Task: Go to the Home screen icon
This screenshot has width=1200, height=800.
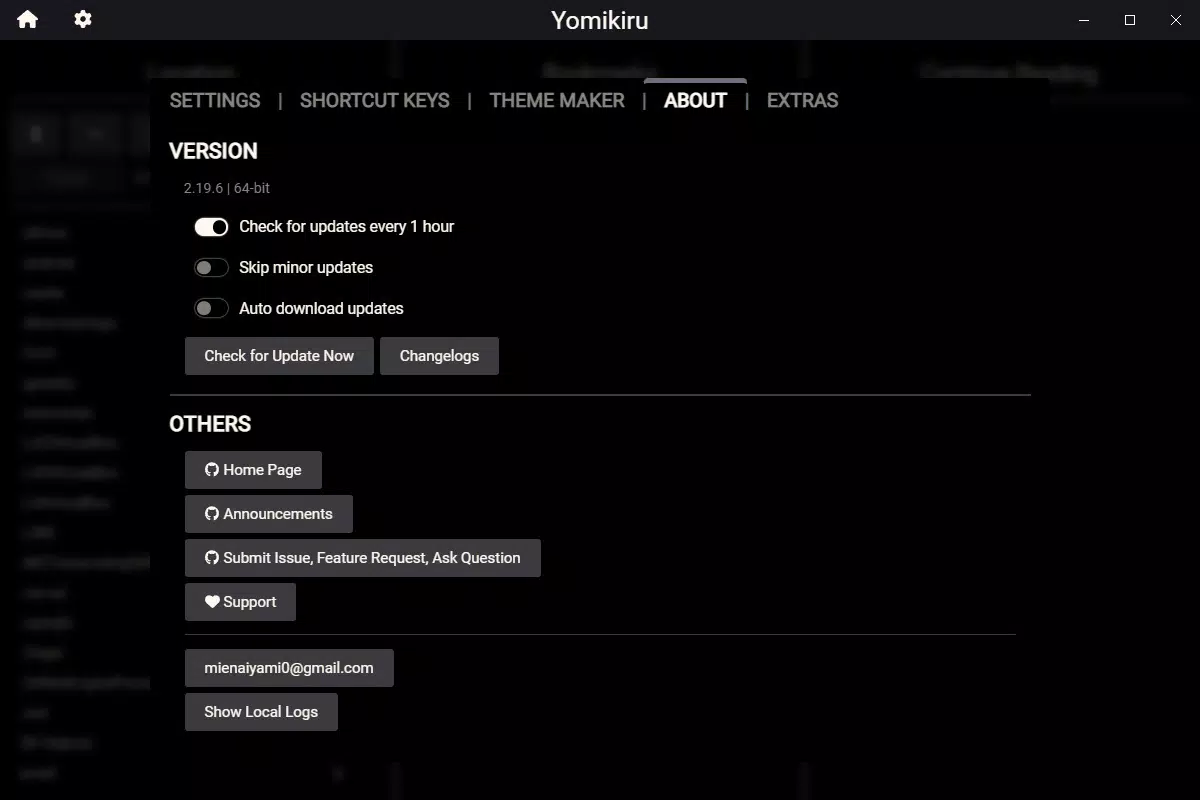Action: [x=27, y=19]
